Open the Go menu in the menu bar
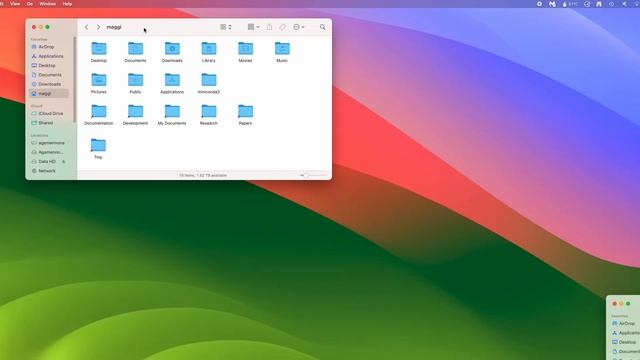The height and width of the screenshot is (360, 640). point(30,4)
